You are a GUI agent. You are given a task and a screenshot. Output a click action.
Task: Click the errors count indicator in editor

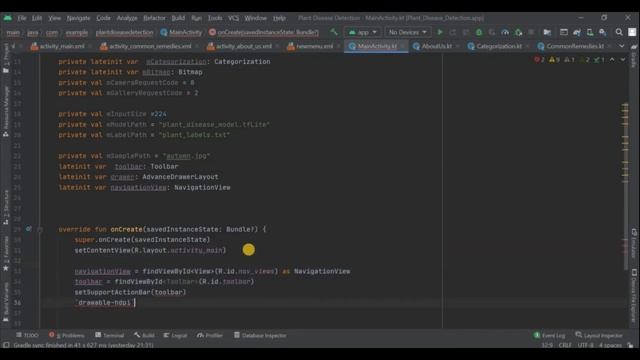pyautogui.click(x=540, y=60)
